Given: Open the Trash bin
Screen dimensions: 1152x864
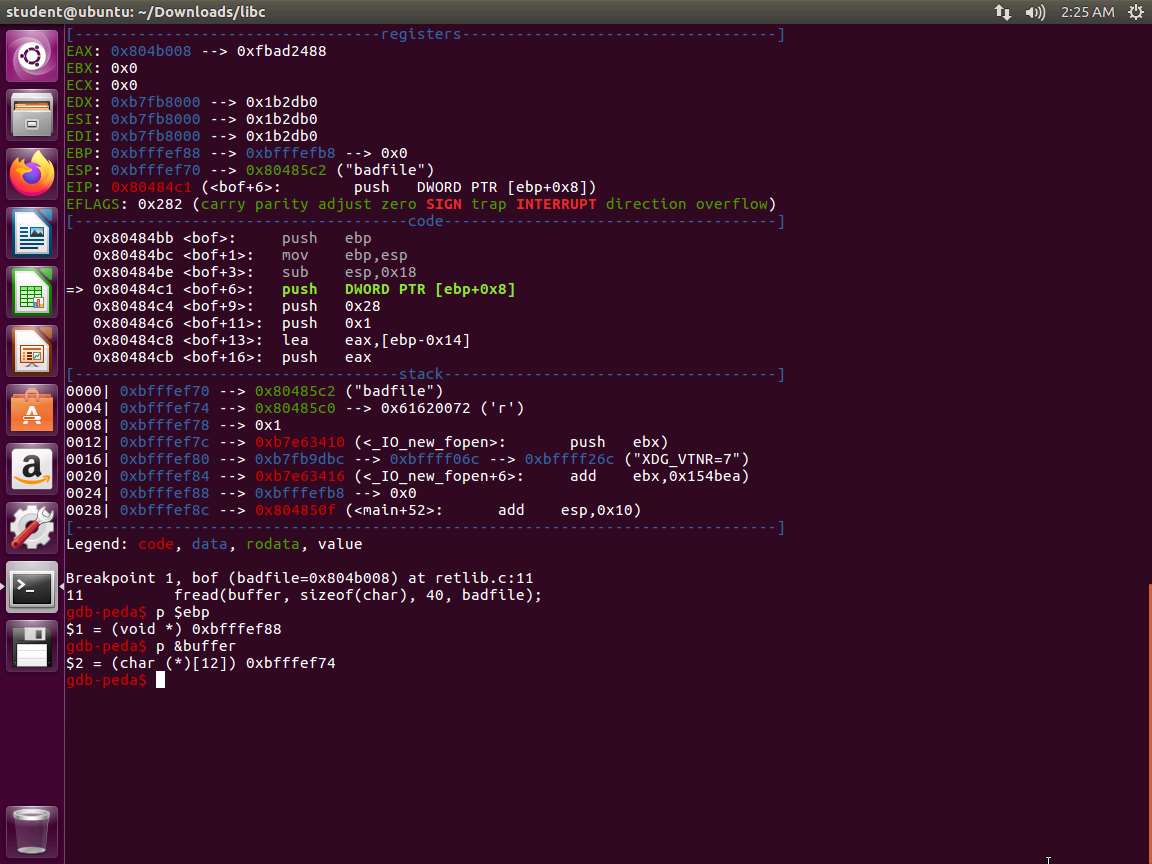Looking at the screenshot, I should [x=32, y=831].
